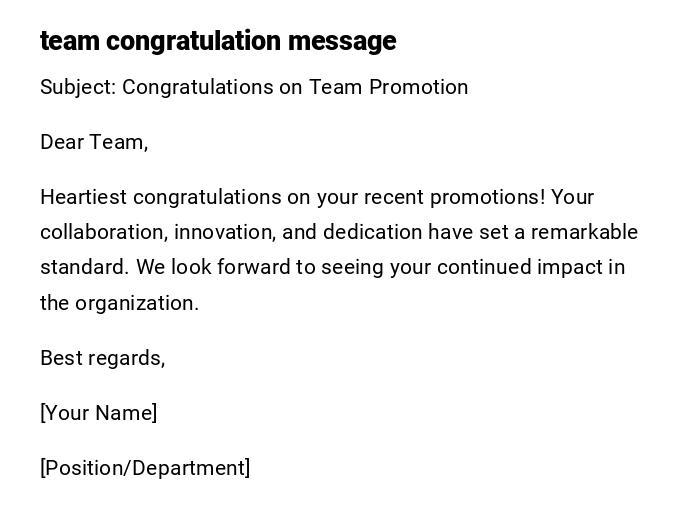Click the "[Your Name]" placeholder

coord(98,413)
